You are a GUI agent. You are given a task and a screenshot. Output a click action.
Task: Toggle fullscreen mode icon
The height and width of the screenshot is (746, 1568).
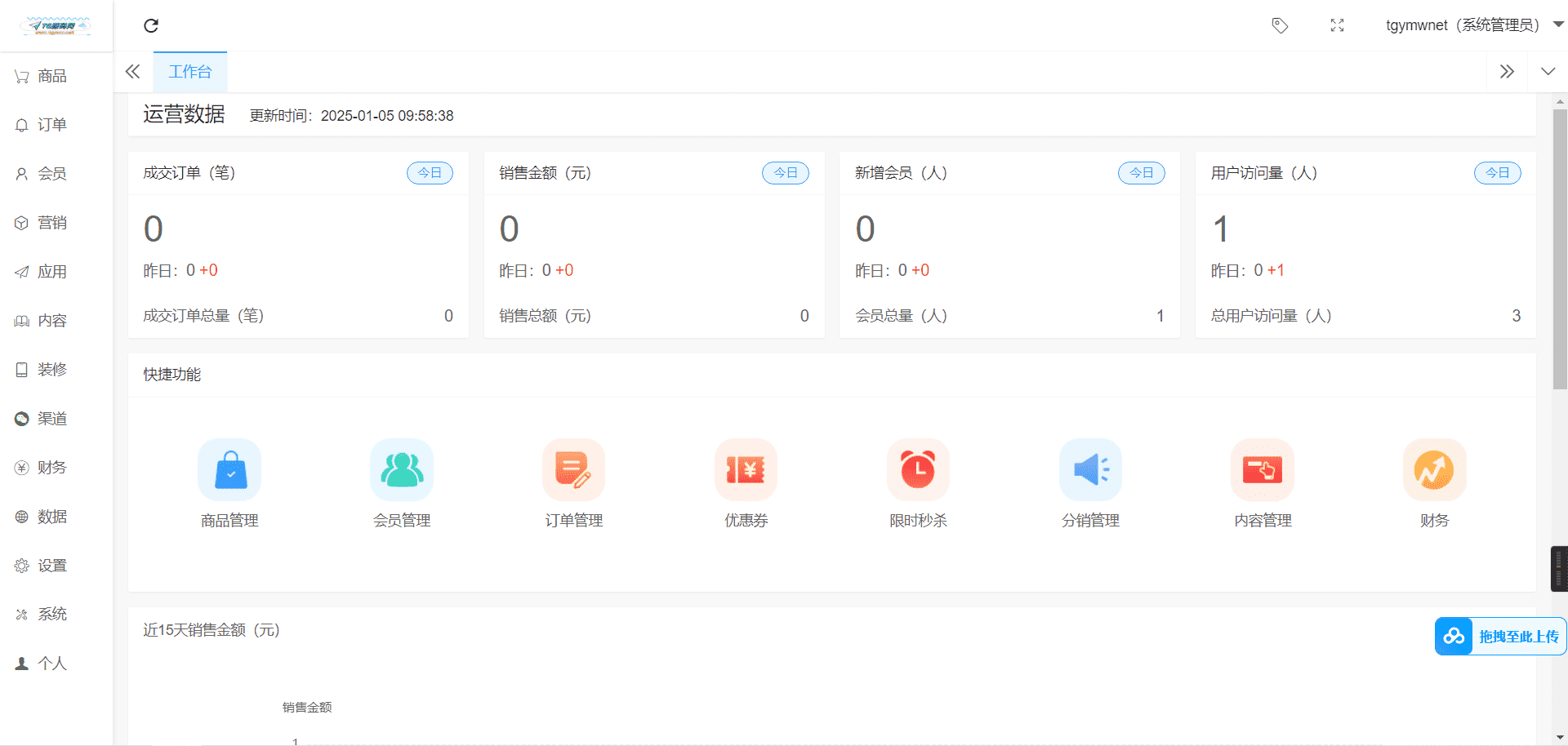click(1337, 26)
